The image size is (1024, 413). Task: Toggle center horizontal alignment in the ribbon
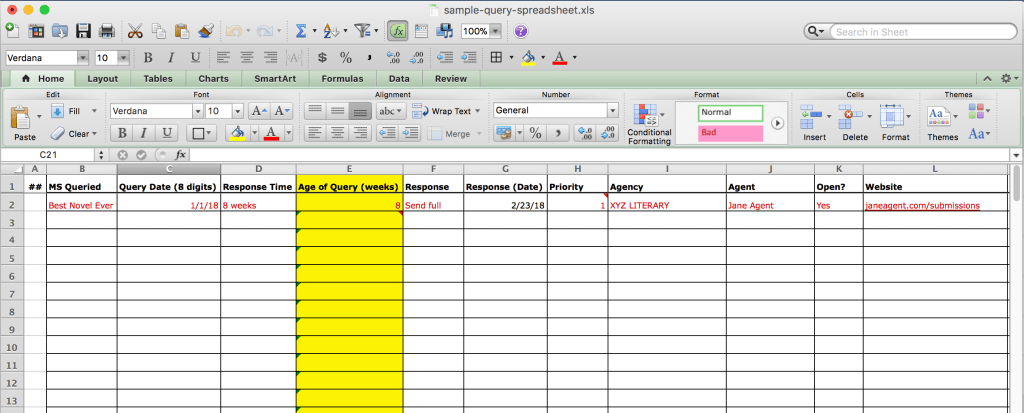pos(338,133)
